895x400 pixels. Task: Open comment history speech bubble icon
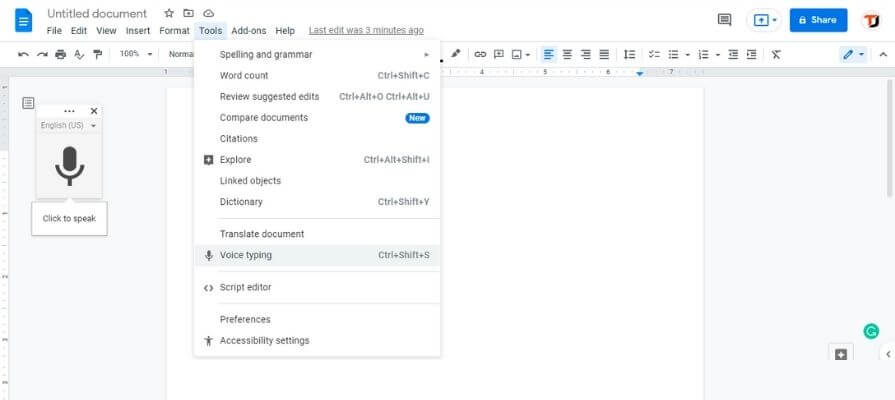tap(725, 20)
